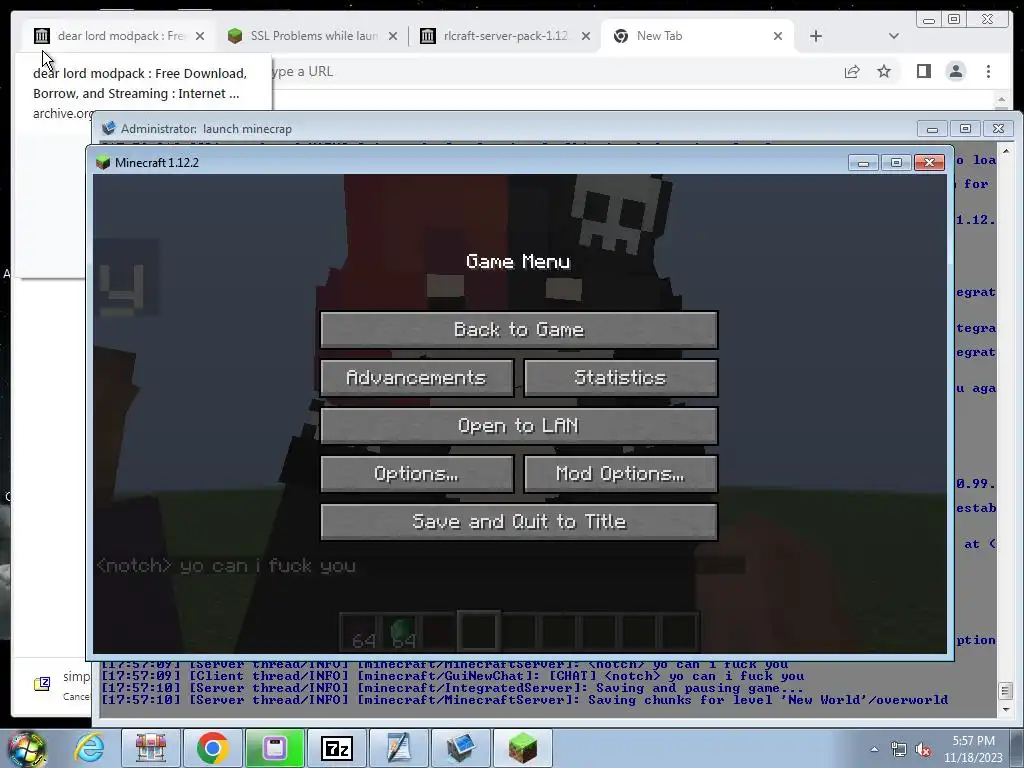This screenshot has height=768, width=1024.
Task: Open the clock showing 5:57 PM
Action: (x=973, y=749)
